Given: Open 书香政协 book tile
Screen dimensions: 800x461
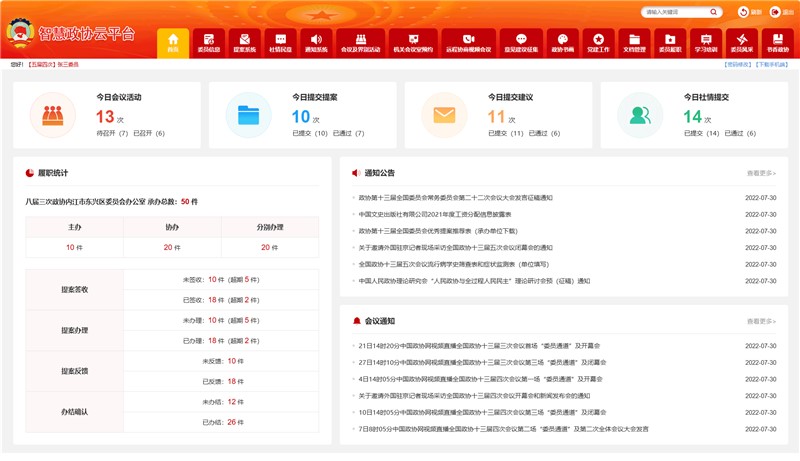Looking at the screenshot, I should pyautogui.click(x=778, y=43).
